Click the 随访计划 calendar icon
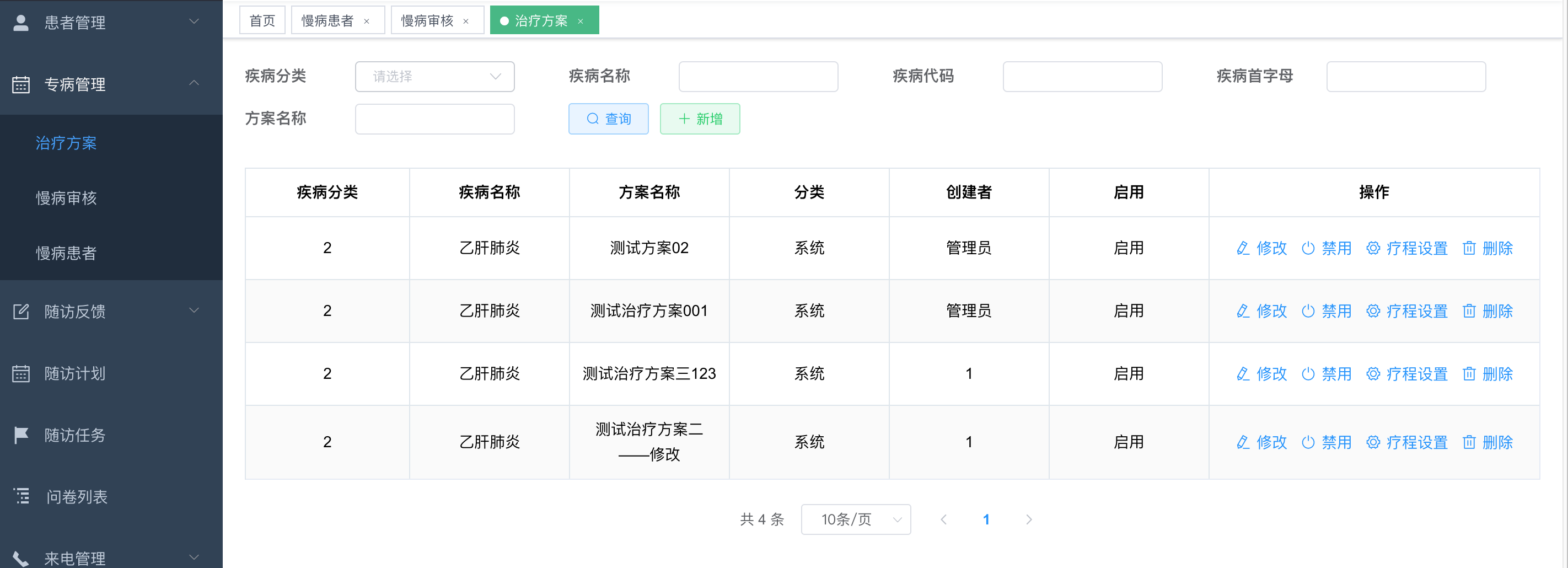 click(21, 373)
